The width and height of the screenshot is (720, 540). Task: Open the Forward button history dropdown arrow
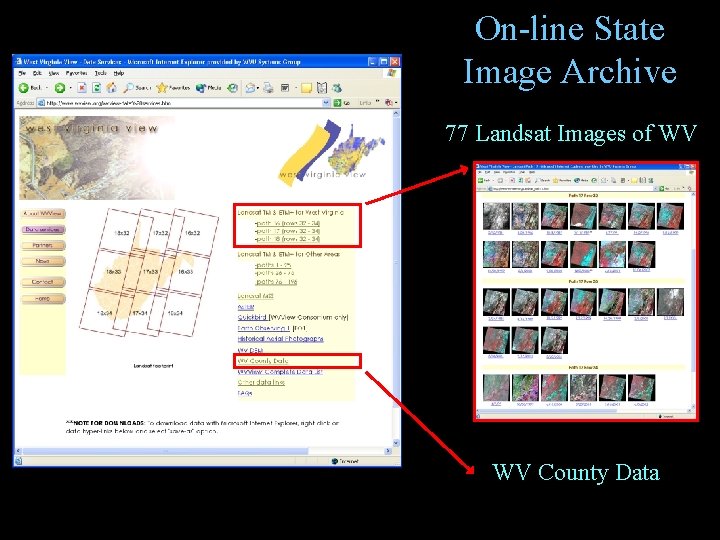pos(70,88)
